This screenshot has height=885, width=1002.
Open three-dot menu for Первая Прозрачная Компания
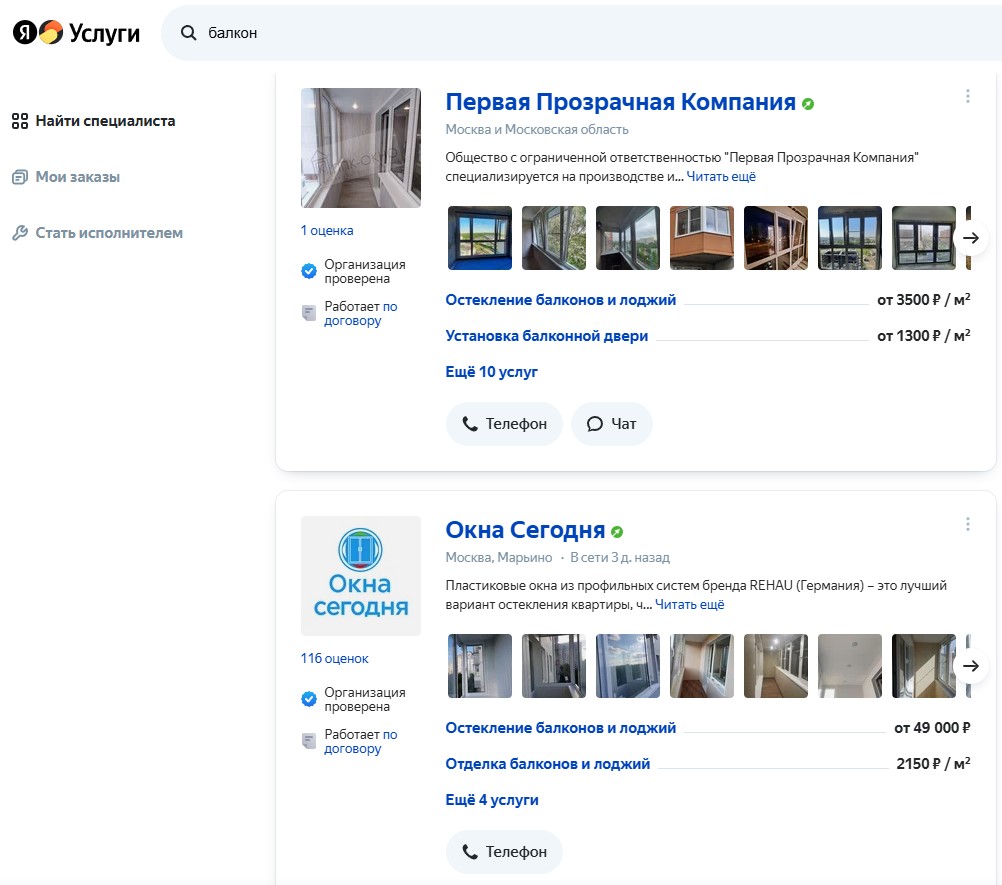click(x=967, y=96)
